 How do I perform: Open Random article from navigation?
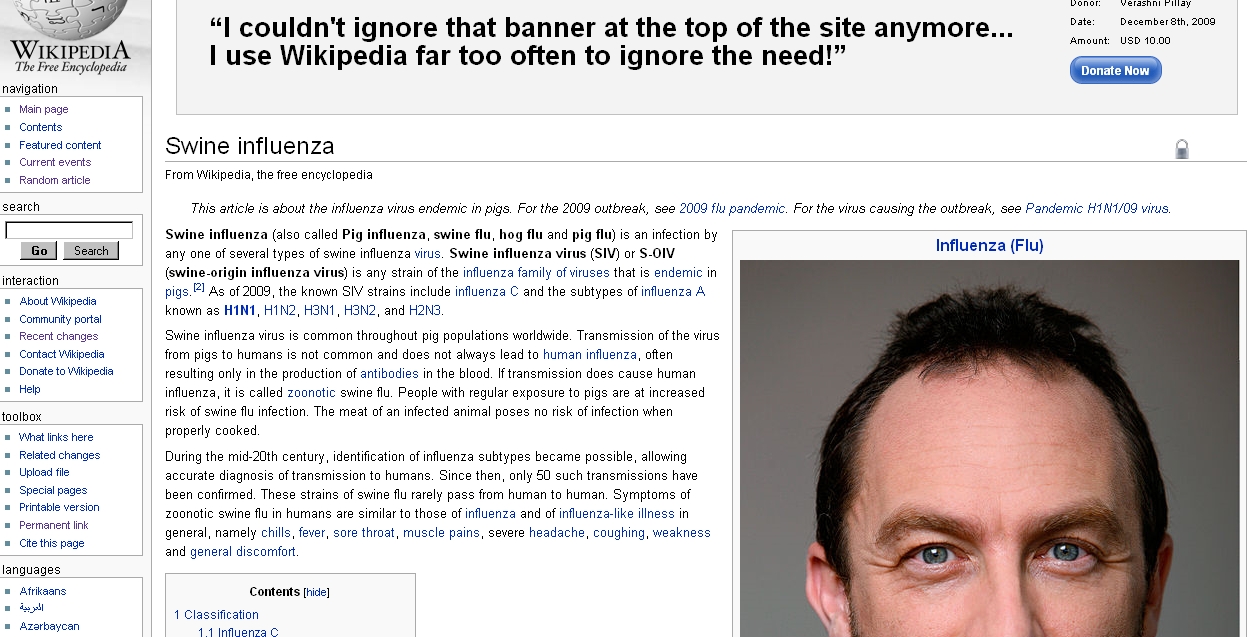coord(54,180)
